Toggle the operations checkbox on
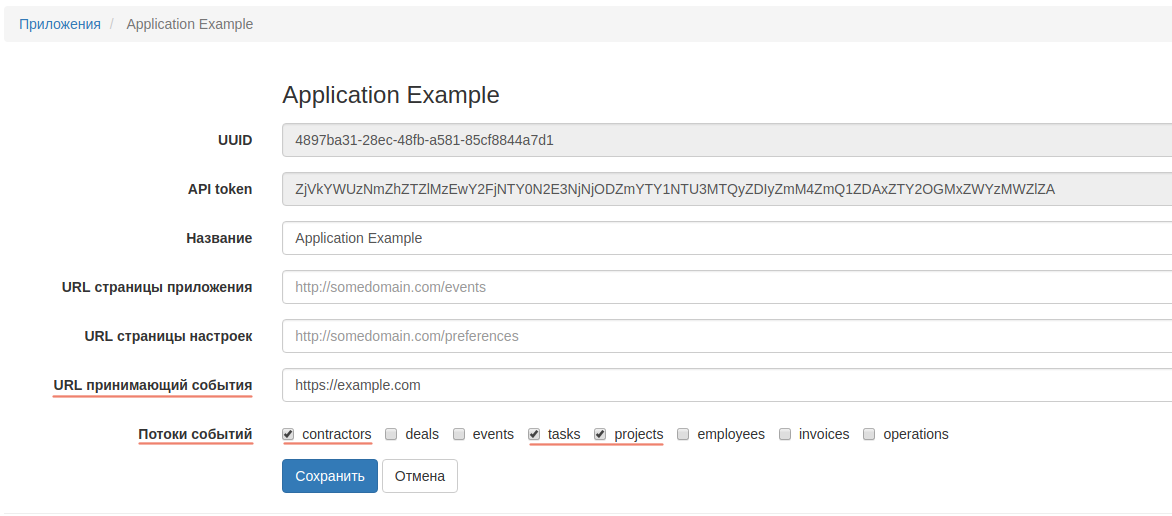1172x516 pixels. [869, 434]
